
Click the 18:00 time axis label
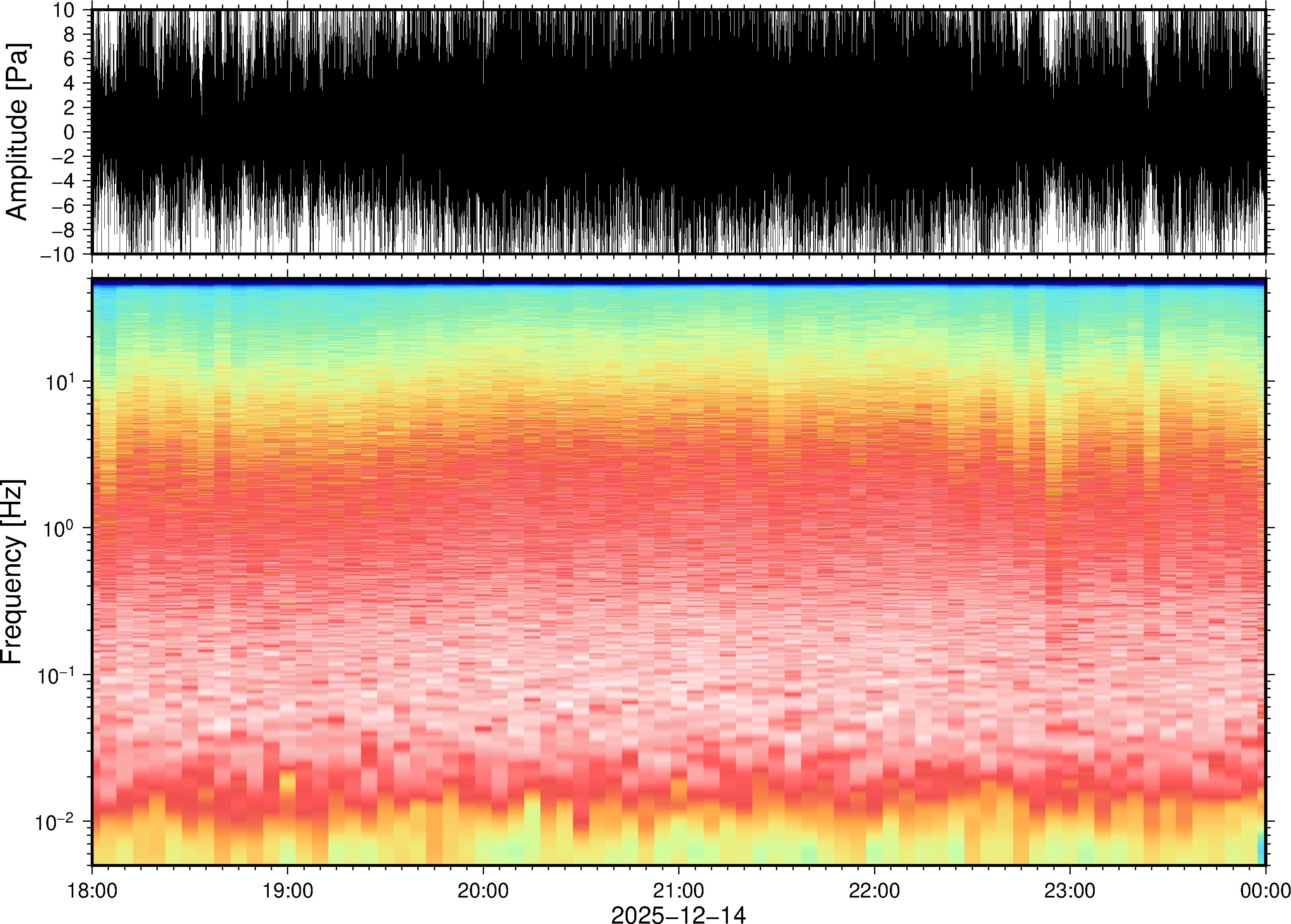pyautogui.click(x=92, y=890)
